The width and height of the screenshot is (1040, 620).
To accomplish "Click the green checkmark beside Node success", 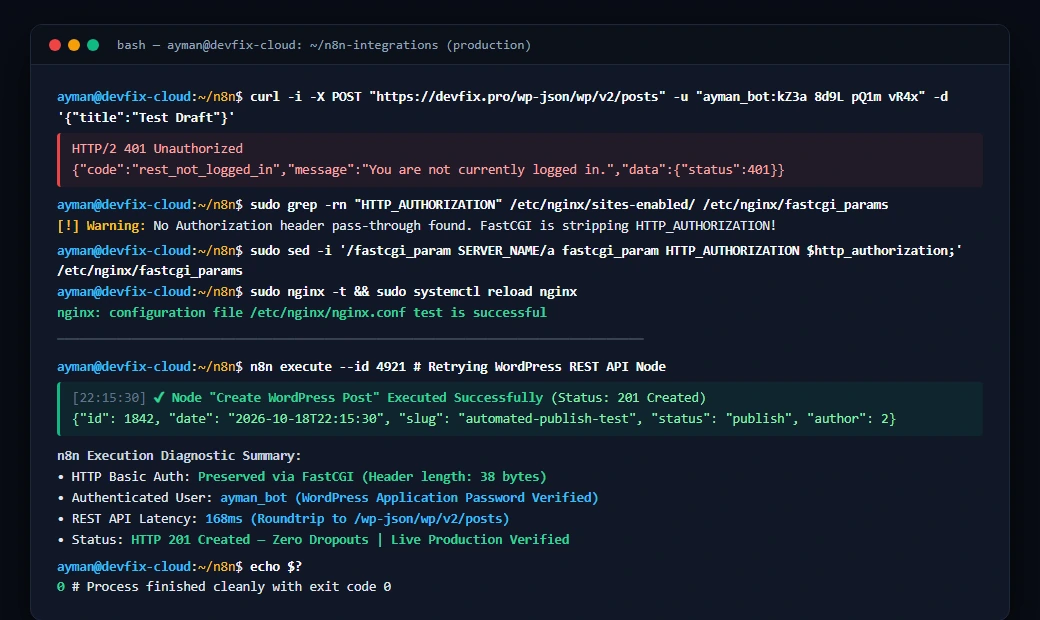I will tap(159, 398).
